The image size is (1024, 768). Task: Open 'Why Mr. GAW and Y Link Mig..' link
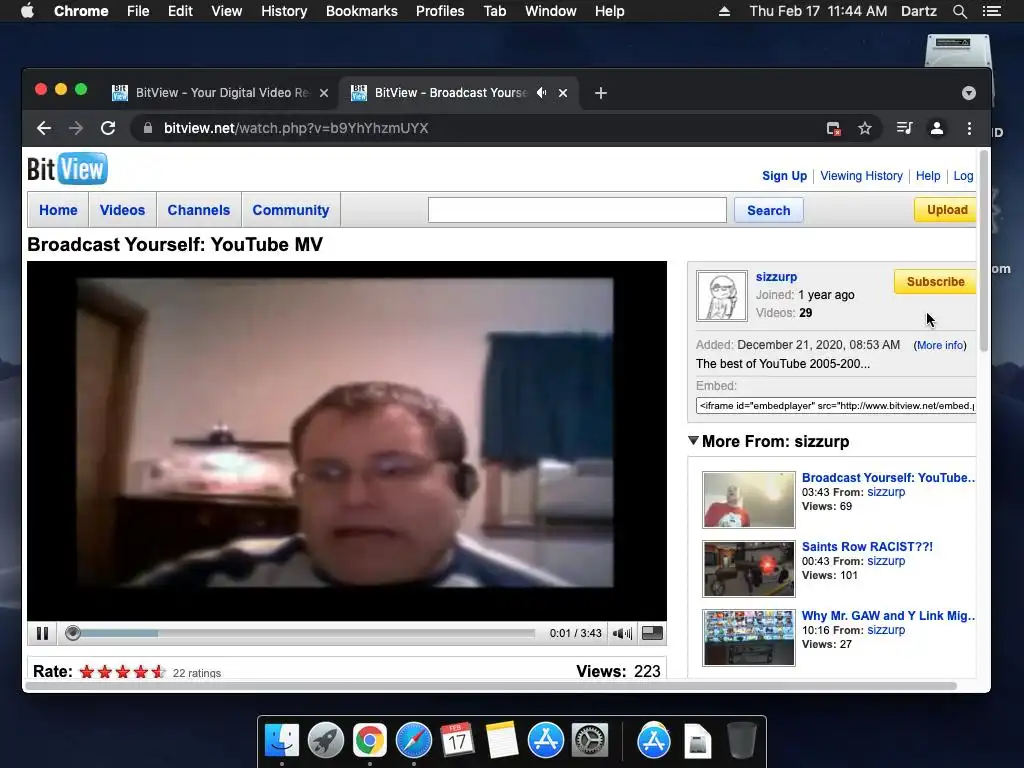point(888,615)
